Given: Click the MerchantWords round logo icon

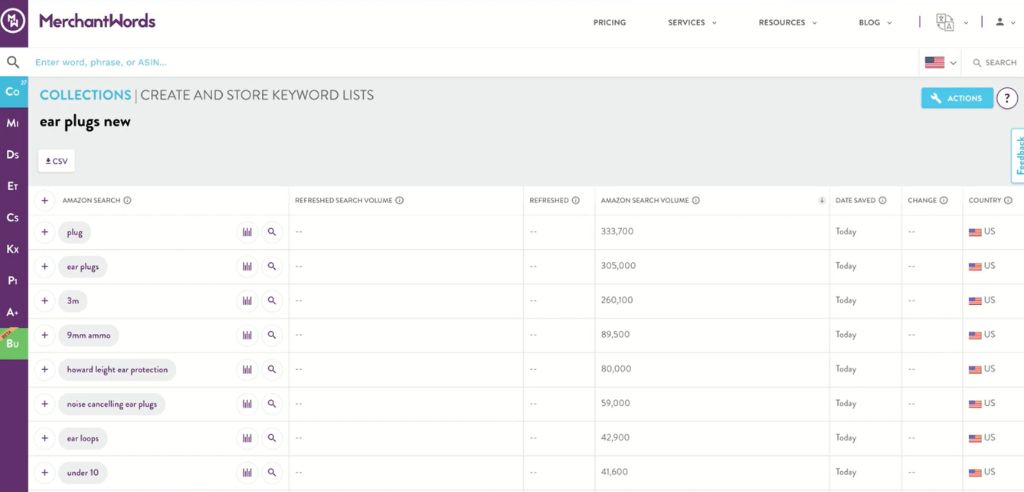Looking at the screenshot, I should (x=13, y=22).
